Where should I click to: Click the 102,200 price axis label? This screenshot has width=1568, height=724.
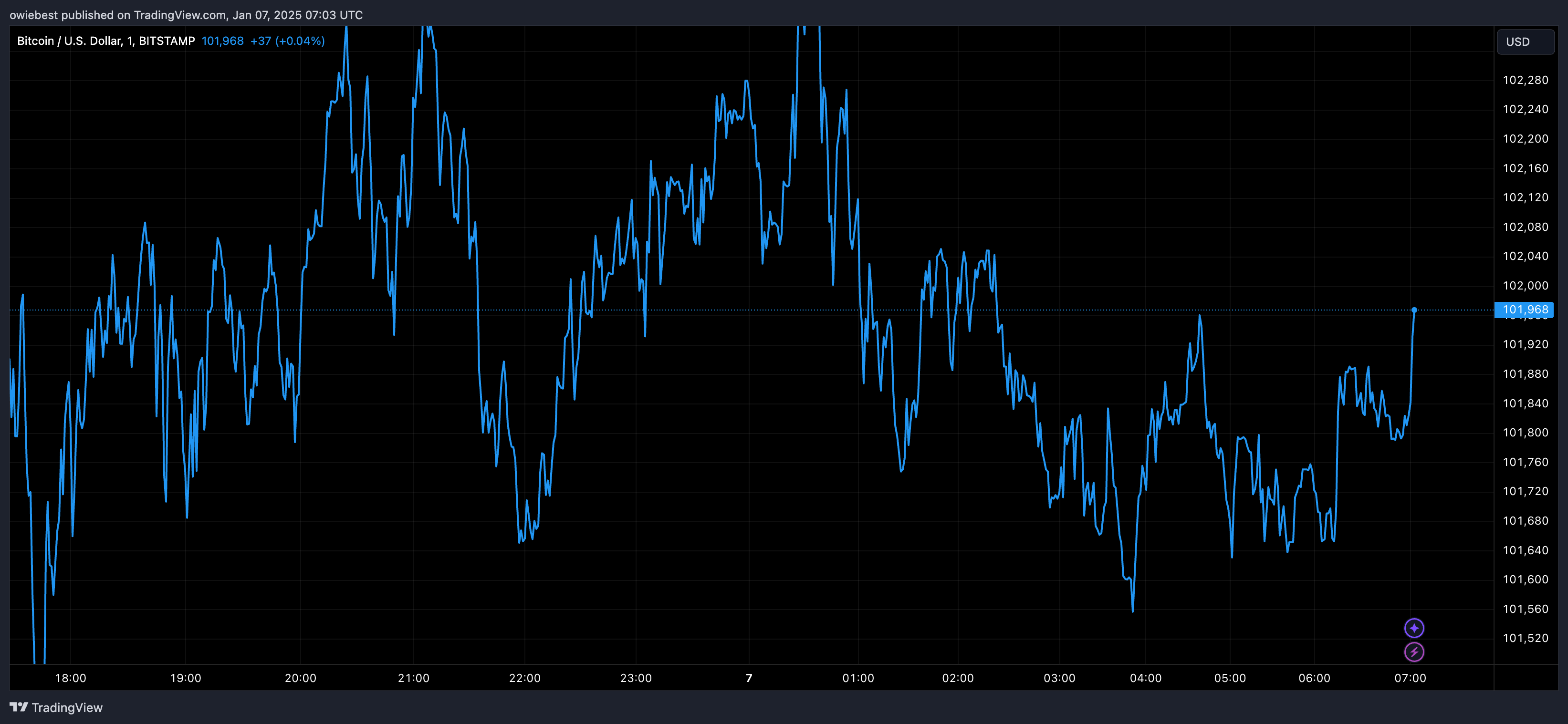[1526, 139]
